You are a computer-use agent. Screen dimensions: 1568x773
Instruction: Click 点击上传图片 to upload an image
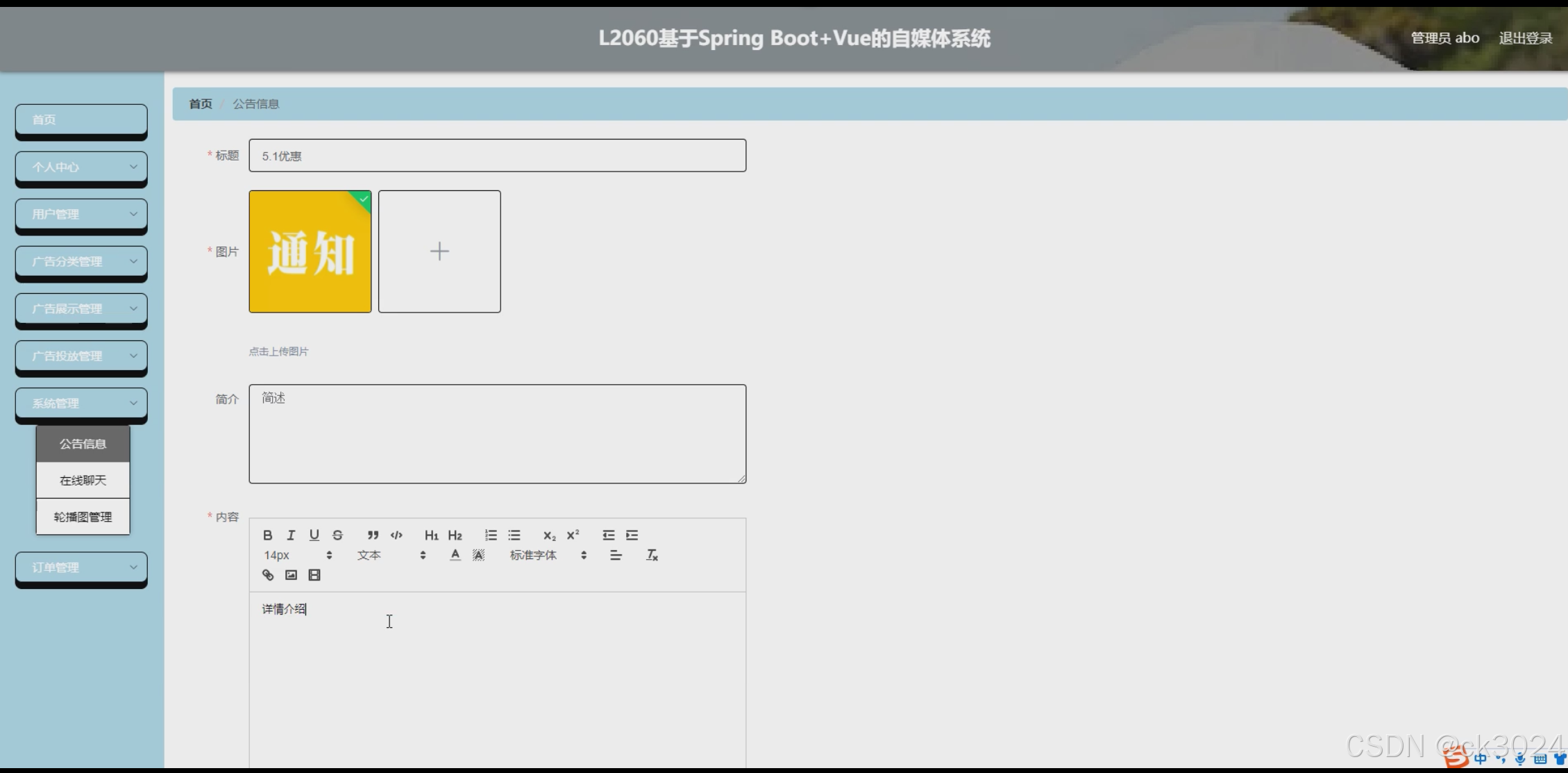coord(278,351)
